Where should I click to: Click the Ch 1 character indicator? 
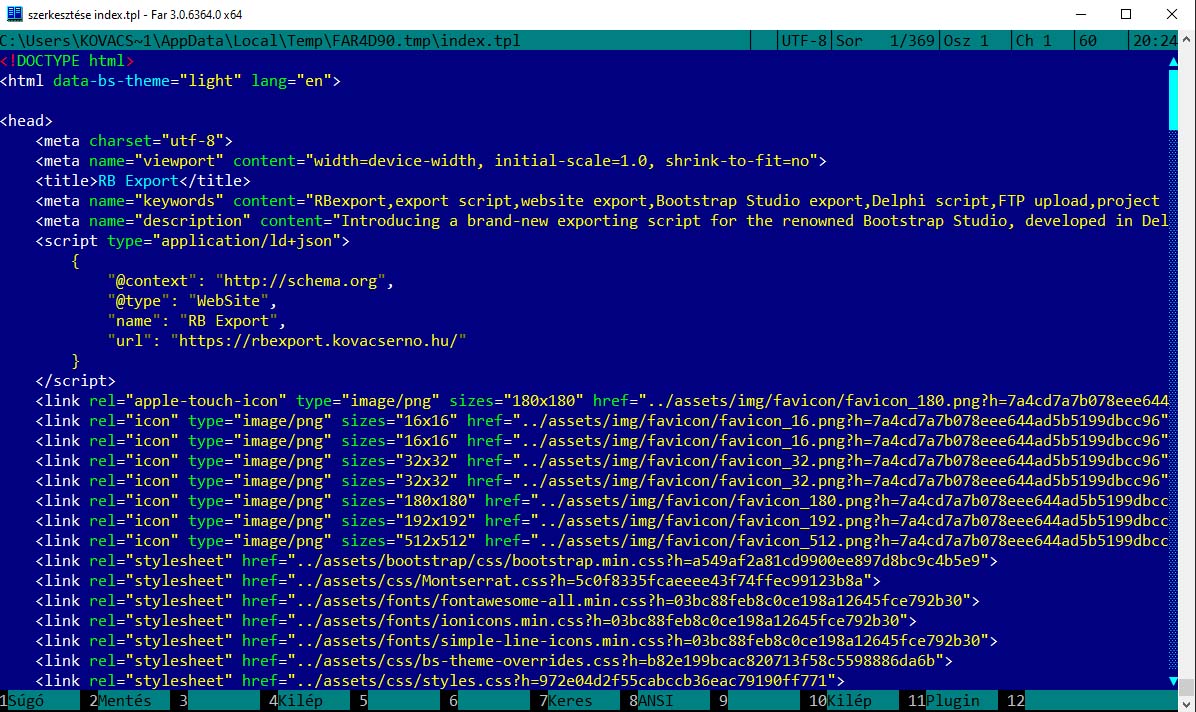click(1034, 40)
